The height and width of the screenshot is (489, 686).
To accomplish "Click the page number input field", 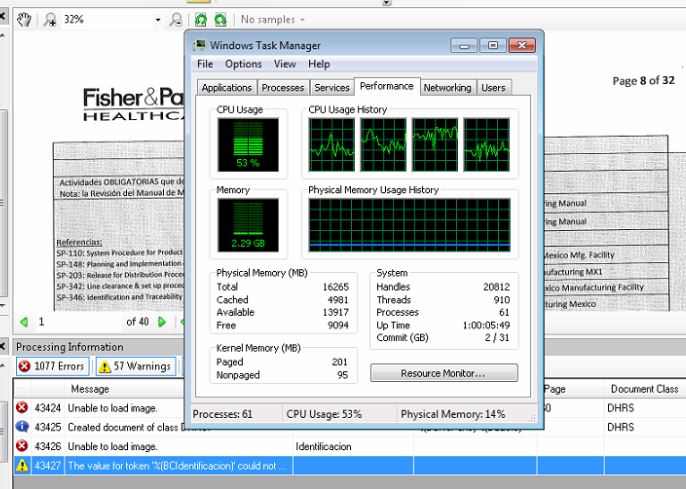I will (x=70, y=322).
